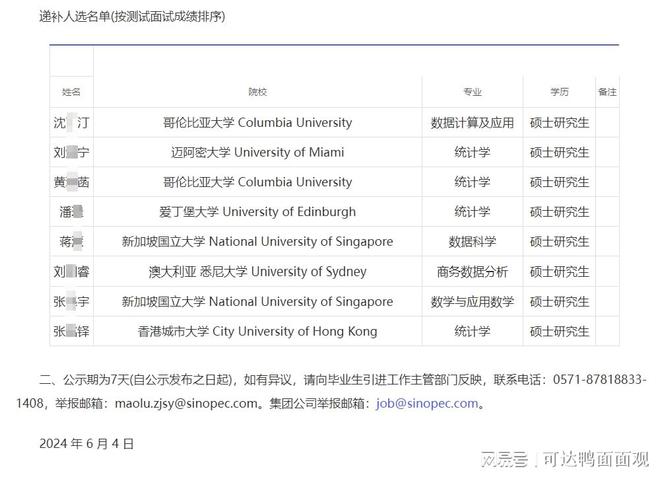Click the name cell starting with 蒋
The height and width of the screenshot is (477, 660).
(71, 242)
